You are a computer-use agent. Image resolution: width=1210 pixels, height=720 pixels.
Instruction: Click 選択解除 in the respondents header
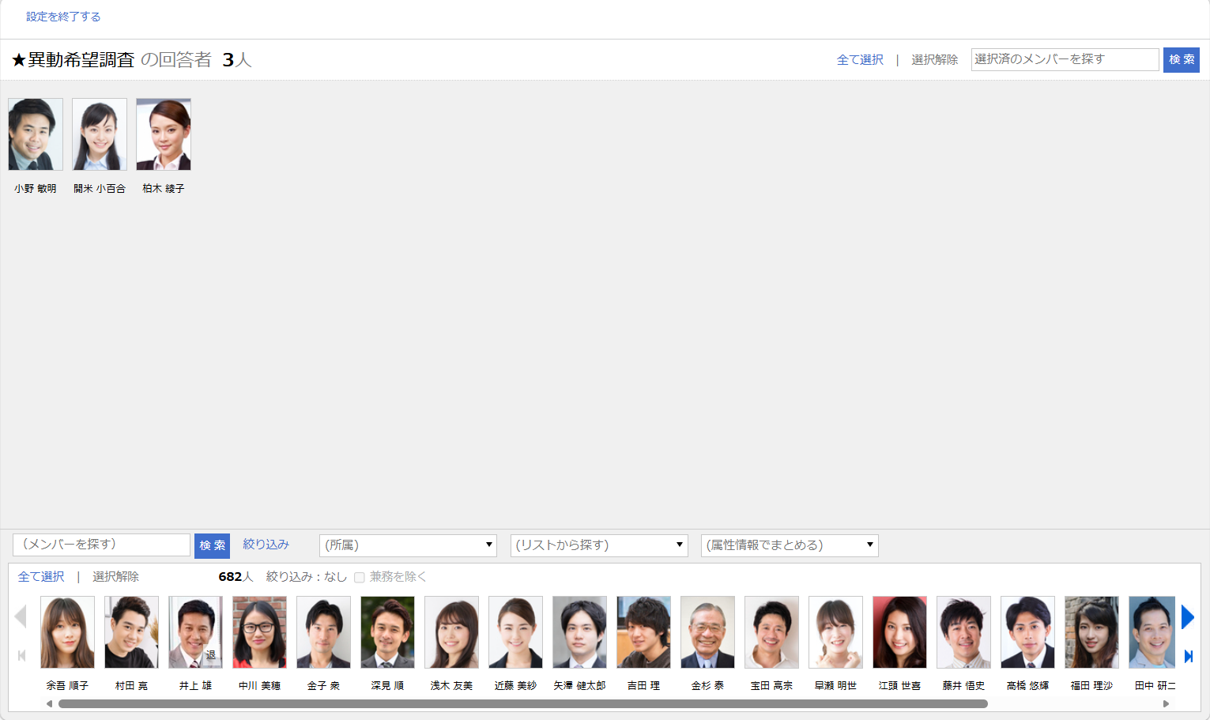pos(934,60)
